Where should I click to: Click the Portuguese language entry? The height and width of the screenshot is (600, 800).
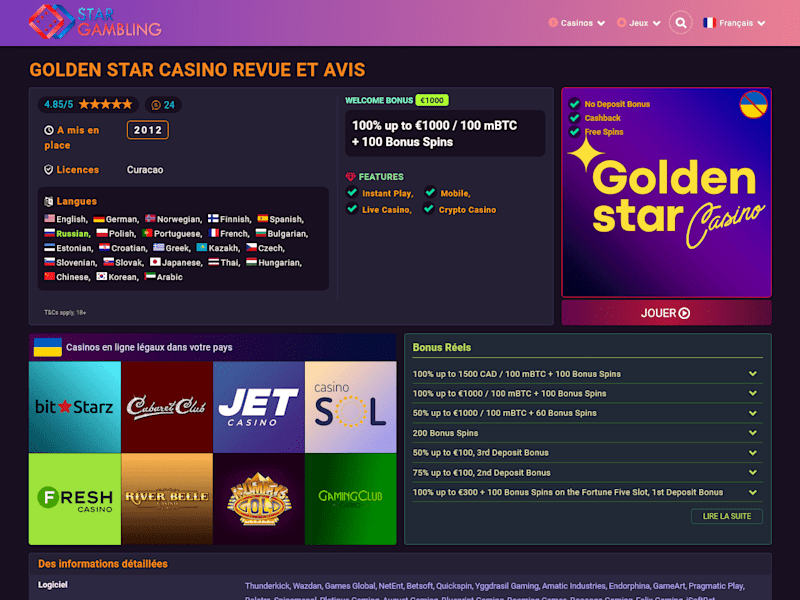tap(172, 234)
